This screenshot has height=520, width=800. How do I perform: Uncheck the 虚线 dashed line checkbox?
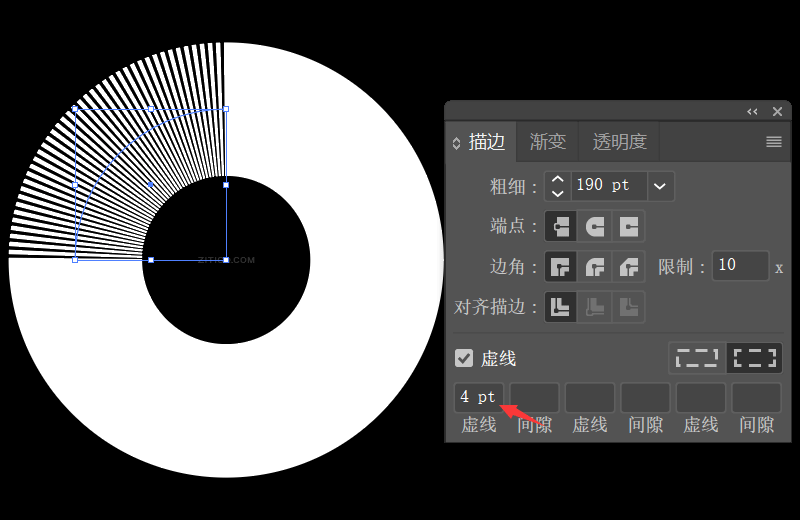pos(464,358)
